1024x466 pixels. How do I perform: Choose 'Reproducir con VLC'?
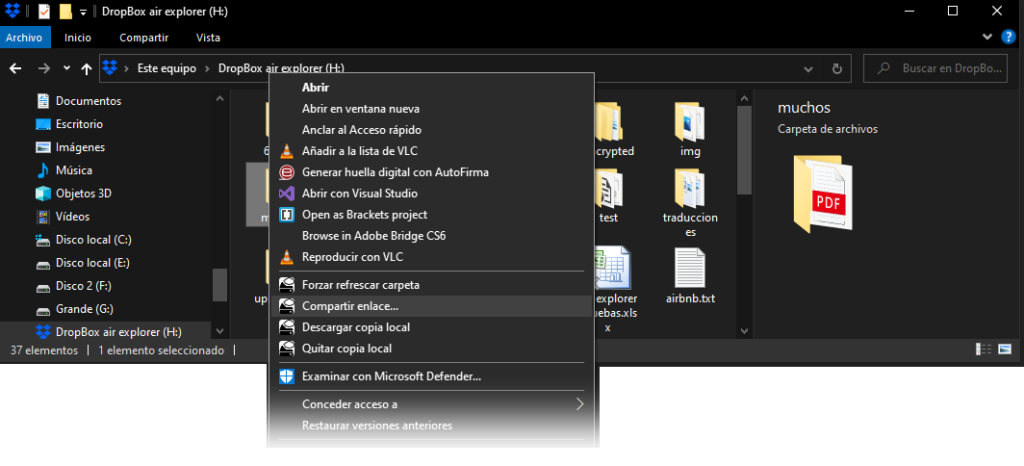(432, 256)
